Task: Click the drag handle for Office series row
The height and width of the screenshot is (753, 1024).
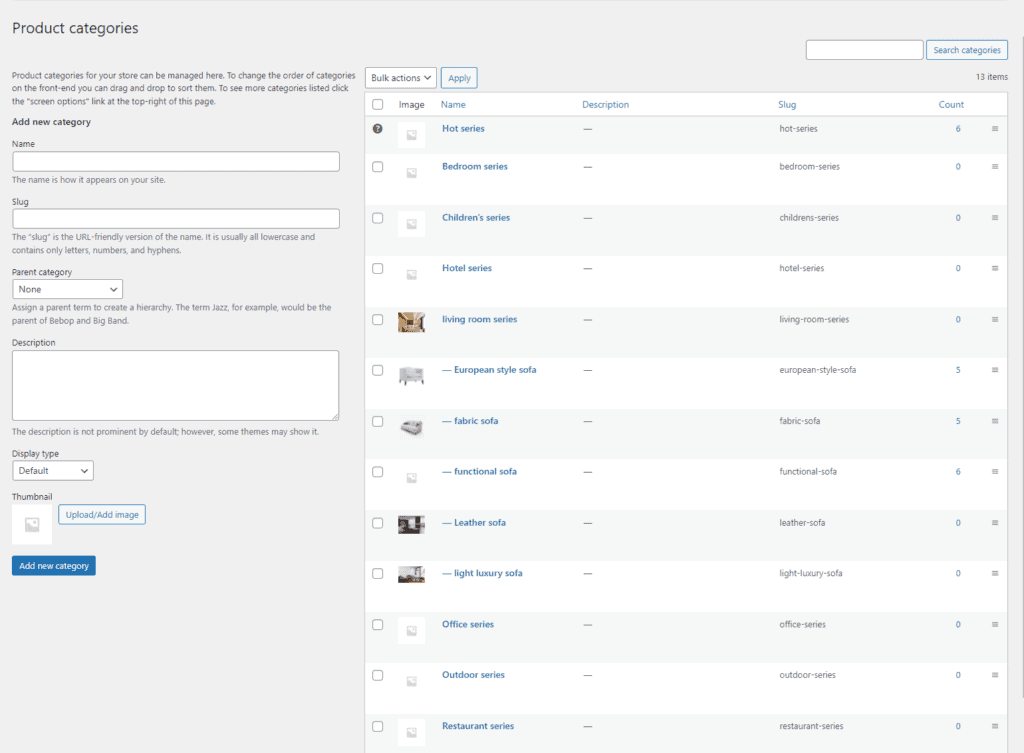Action: click(x=995, y=624)
